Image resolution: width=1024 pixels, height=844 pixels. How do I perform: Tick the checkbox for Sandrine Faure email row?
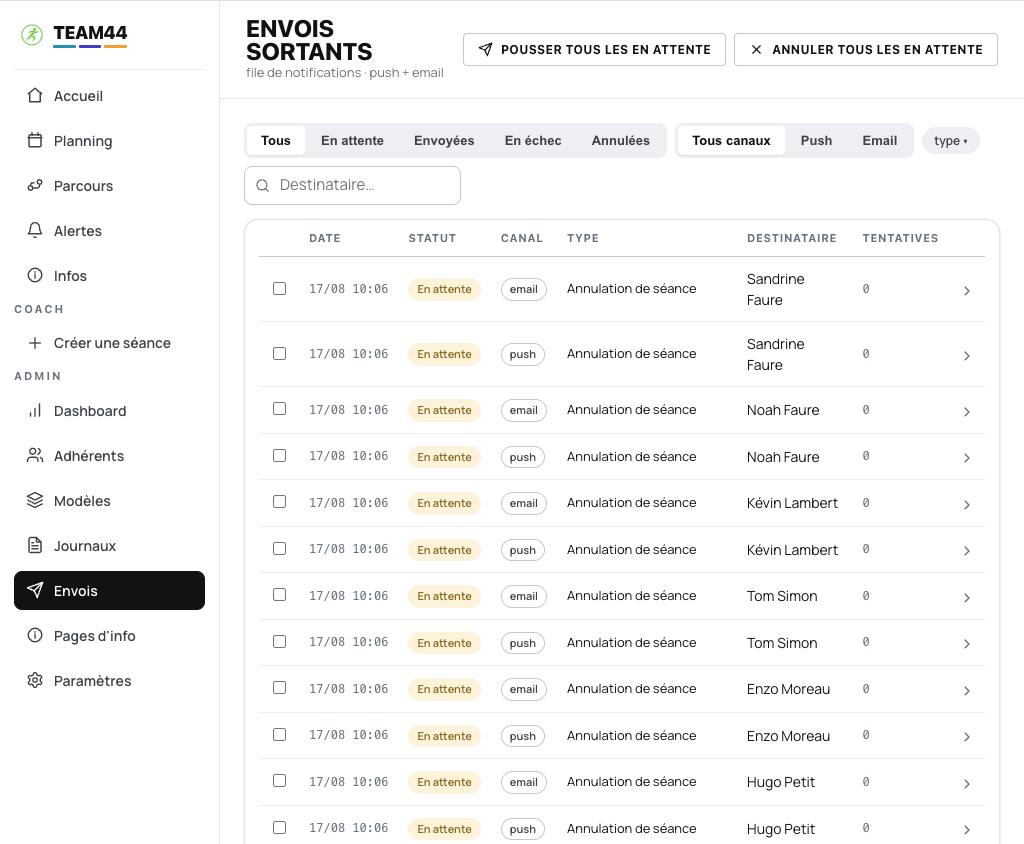click(x=280, y=289)
